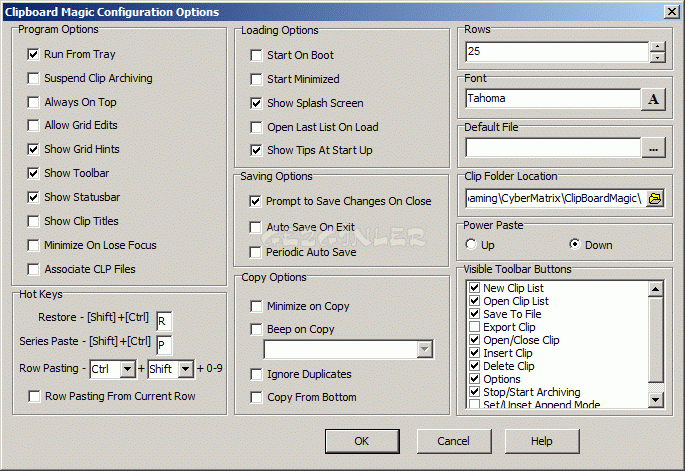Open the Ctrl row pasting dropdown
The image size is (685, 471).
pyautogui.click(x=128, y=369)
